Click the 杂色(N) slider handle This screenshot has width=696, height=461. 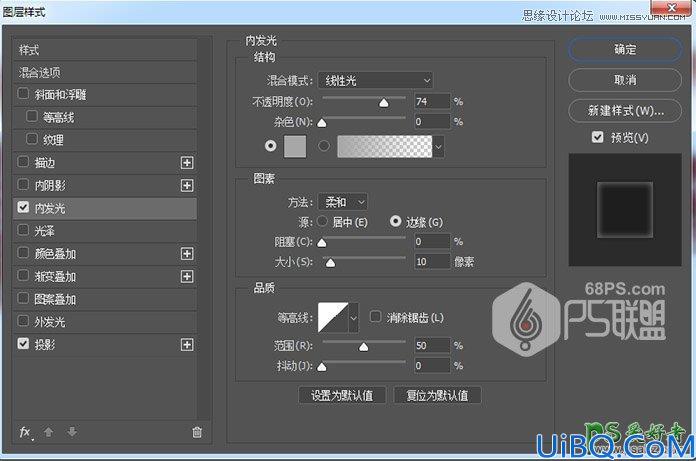pos(322,123)
